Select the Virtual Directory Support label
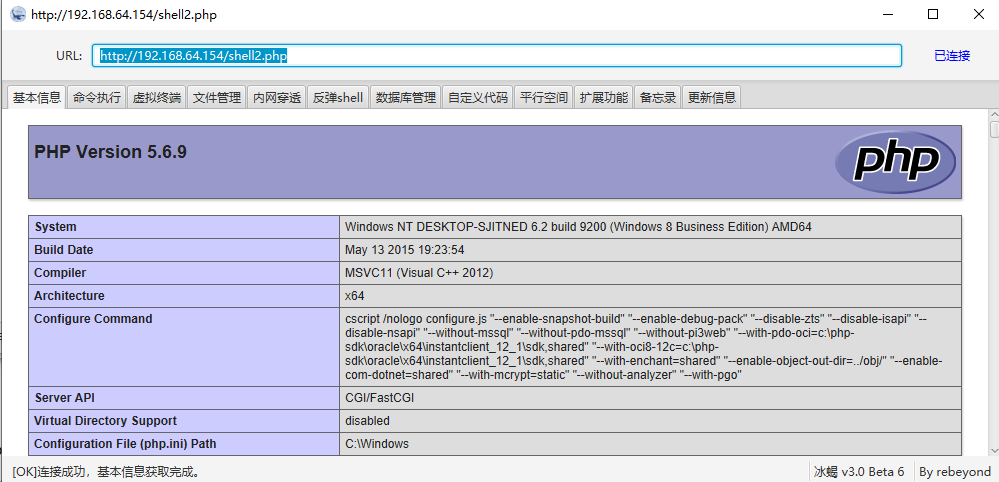 184,421
